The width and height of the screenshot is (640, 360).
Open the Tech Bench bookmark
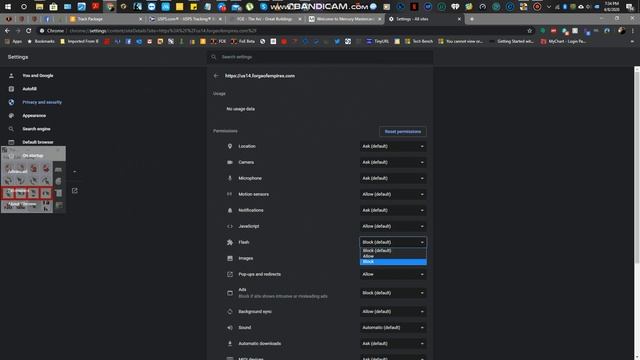coord(419,41)
